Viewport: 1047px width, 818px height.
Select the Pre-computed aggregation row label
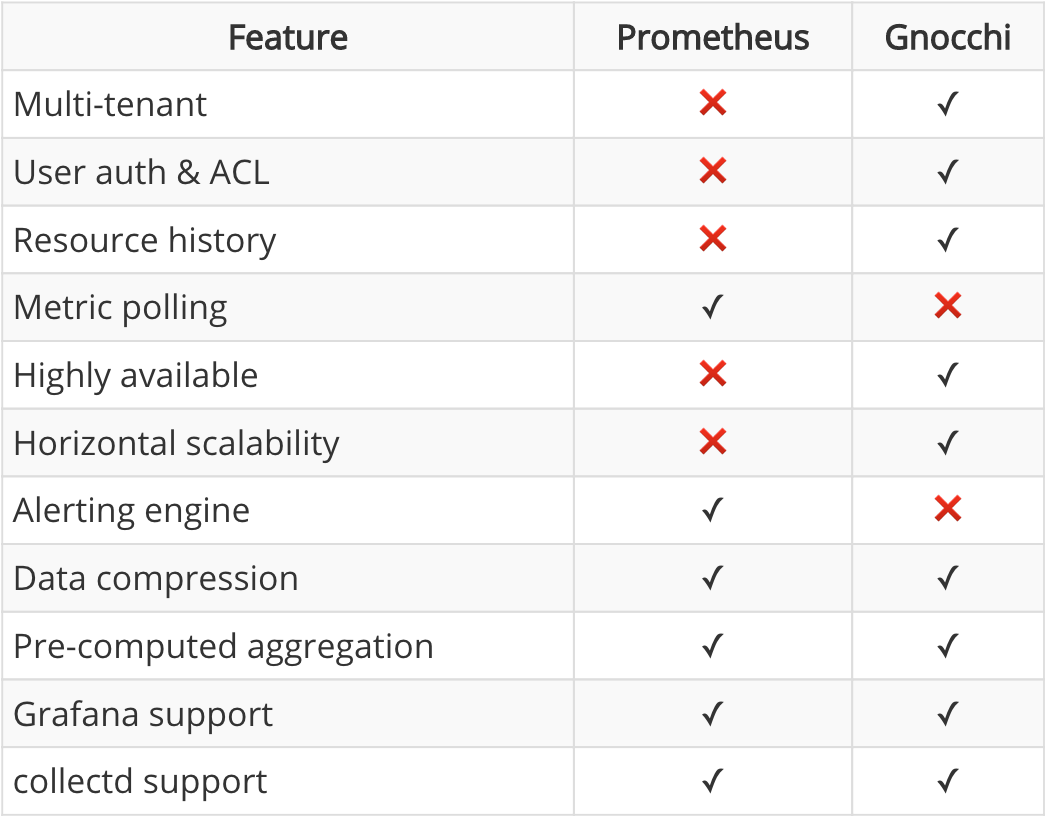coord(223,647)
